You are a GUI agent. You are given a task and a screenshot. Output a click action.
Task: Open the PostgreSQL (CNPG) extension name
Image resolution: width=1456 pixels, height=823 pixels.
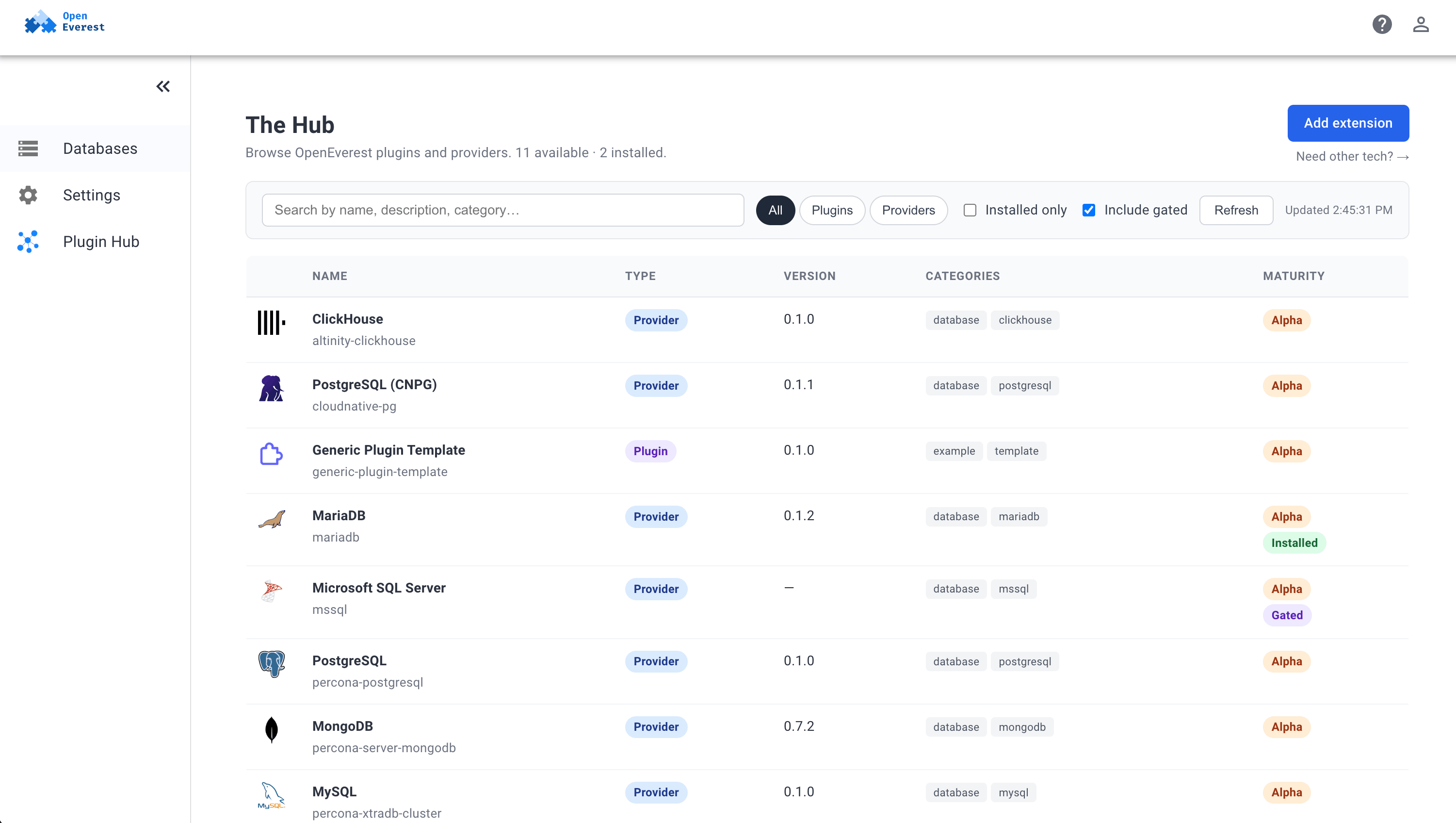[x=374, y=385]
